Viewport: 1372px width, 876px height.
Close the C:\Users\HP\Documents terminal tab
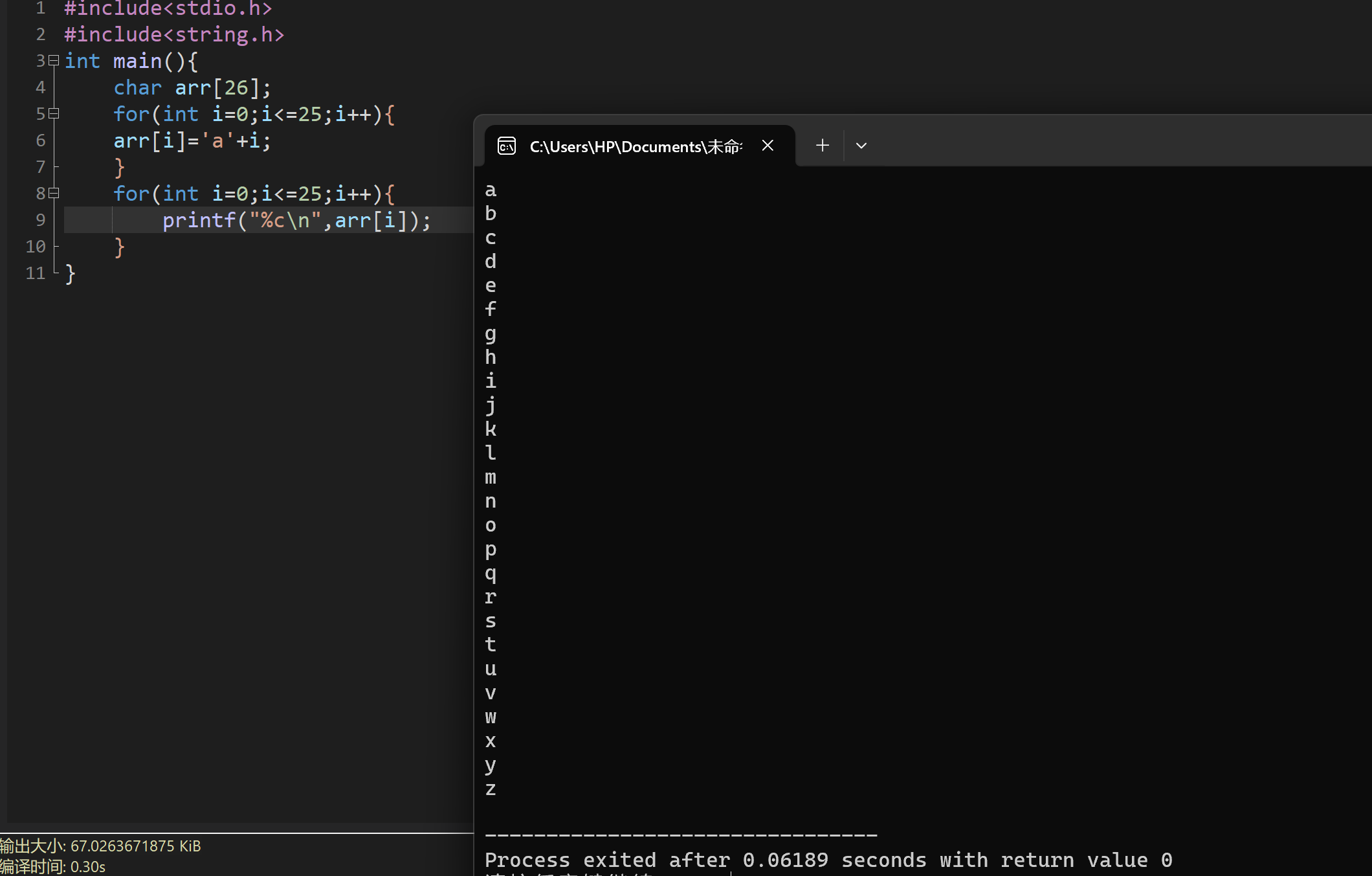click(x=768, y=146)
